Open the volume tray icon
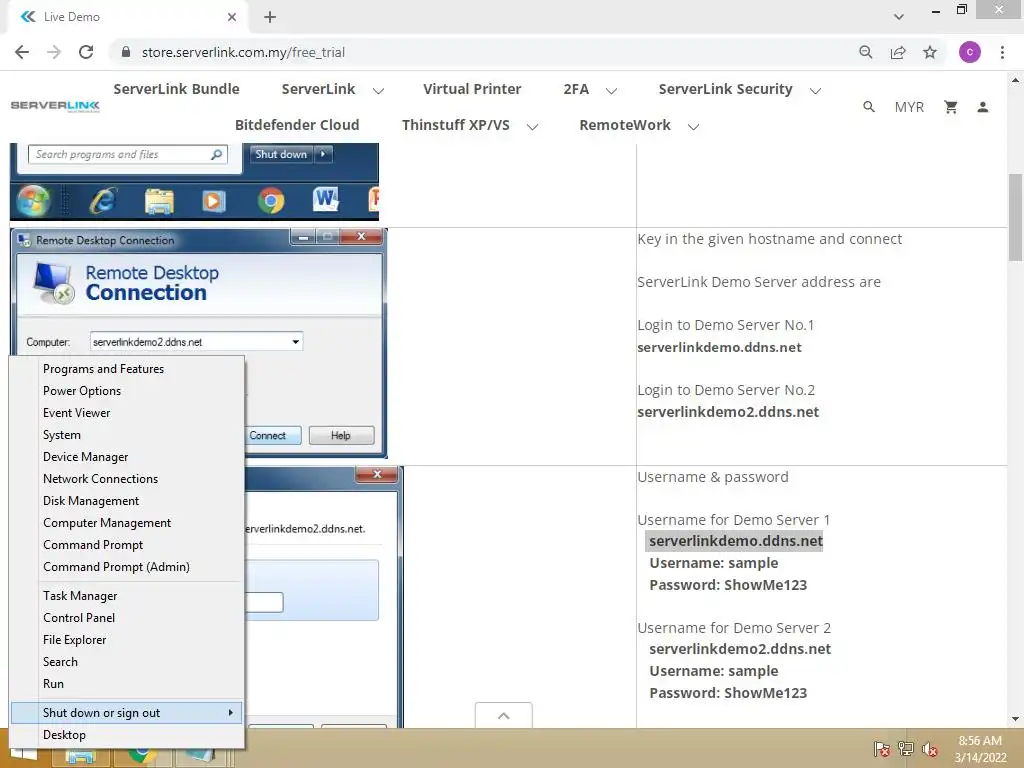This screenshot has height=768, width=1024. pos(930,749)
